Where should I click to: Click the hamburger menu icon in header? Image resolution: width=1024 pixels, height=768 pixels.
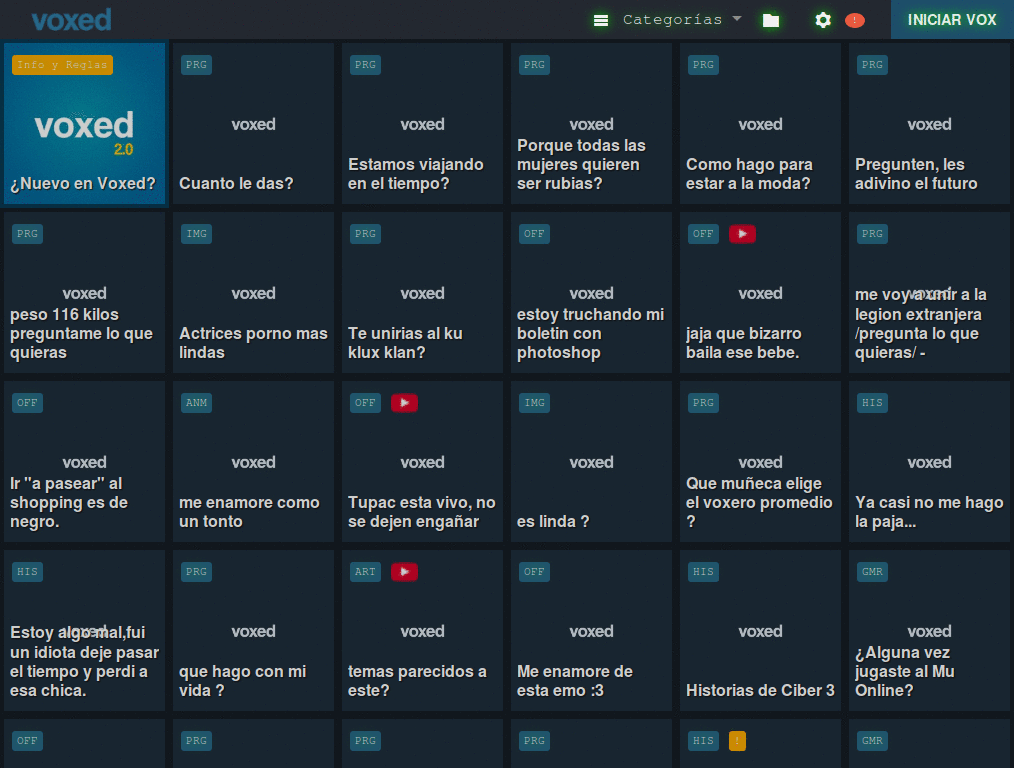[600, 20]
